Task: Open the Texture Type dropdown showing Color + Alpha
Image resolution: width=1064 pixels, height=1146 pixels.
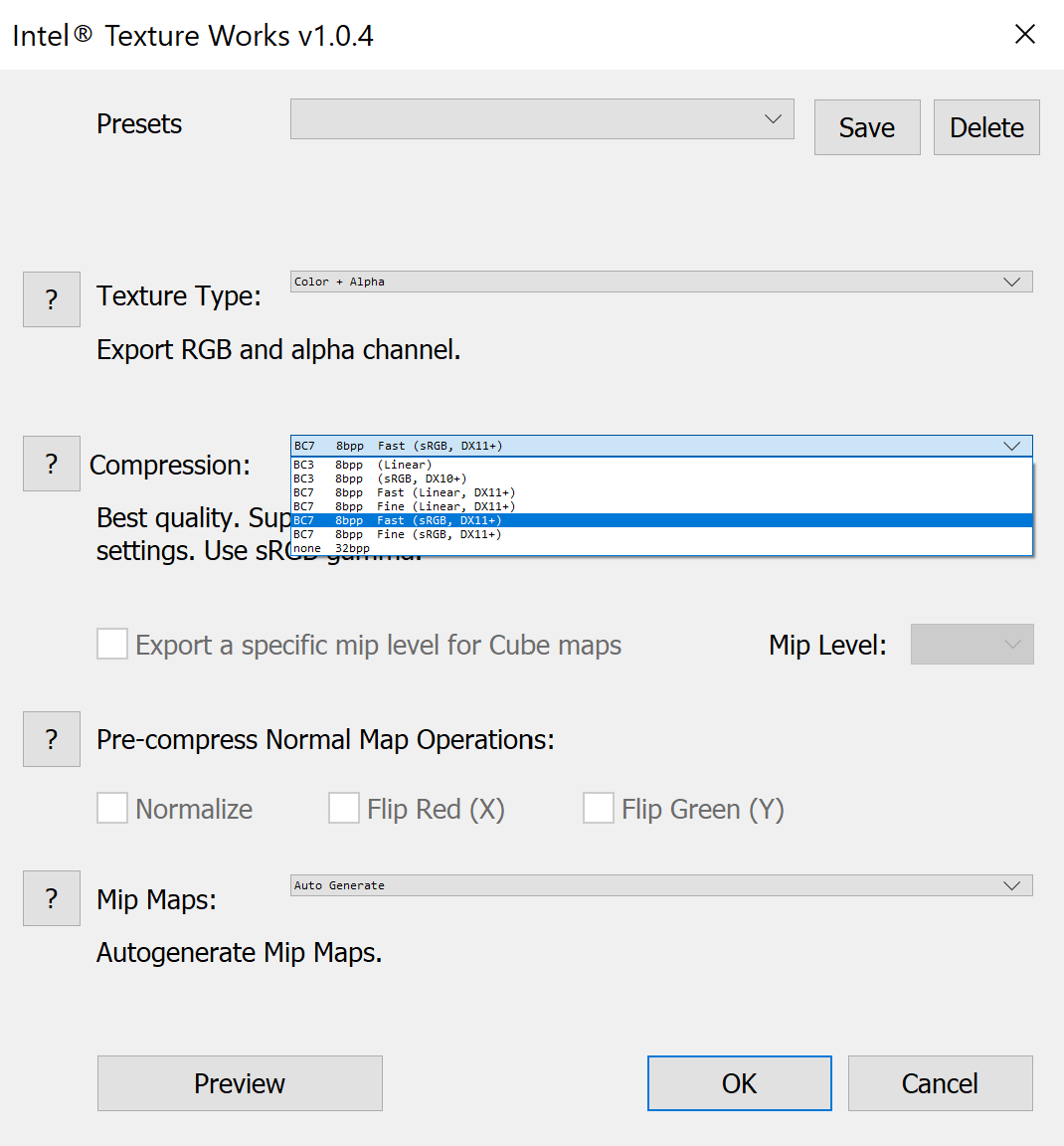Action: click(x=661, y=283)
